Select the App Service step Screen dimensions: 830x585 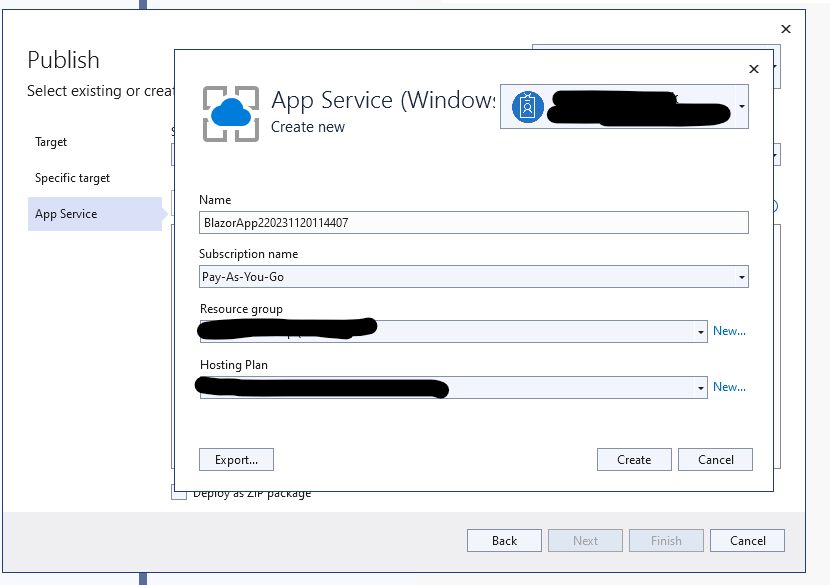[95, 214]
